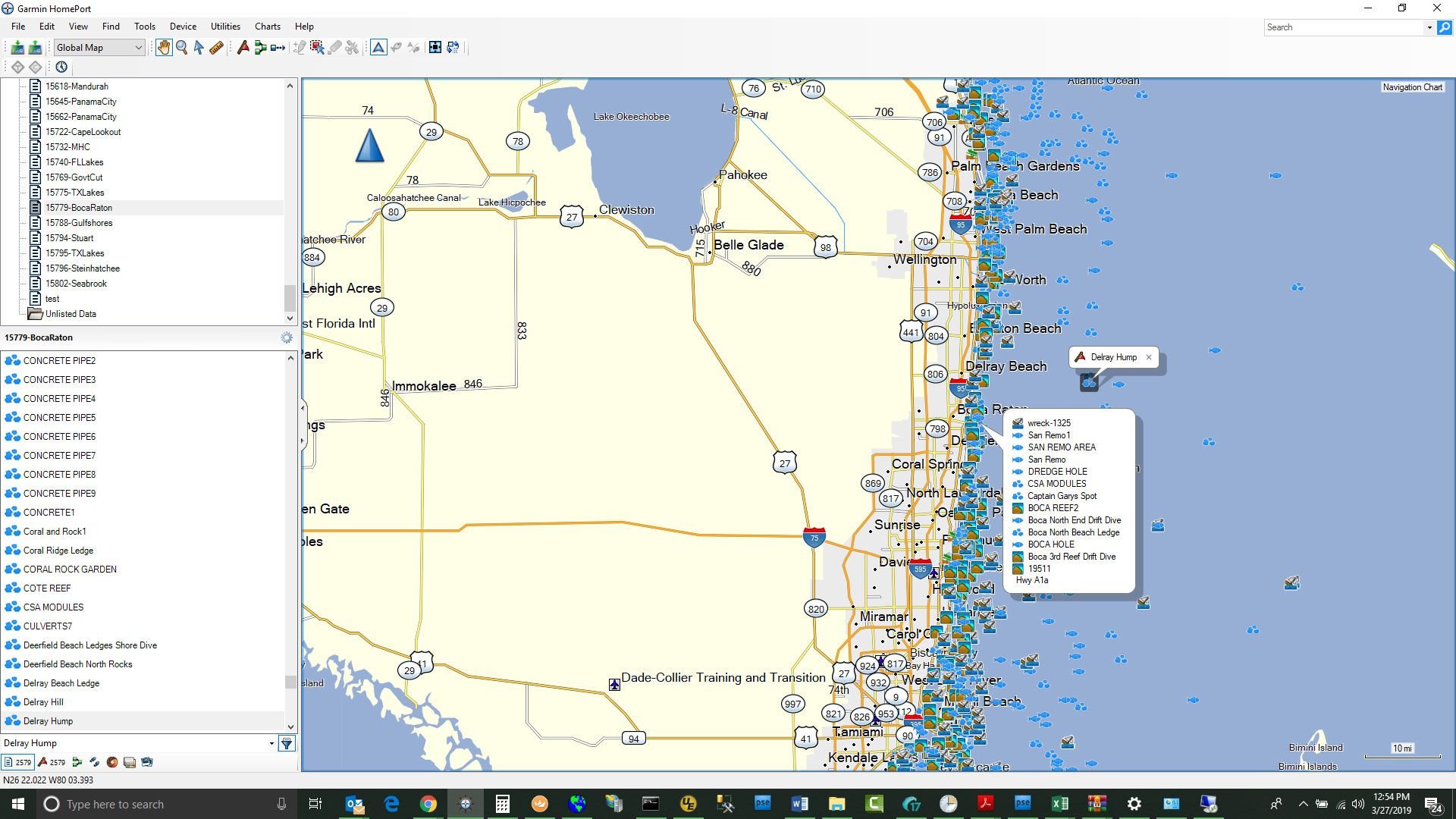This screenshot has height=819, width=1456.
Task: Click the Search input field
Action: tap(1345, 27)
